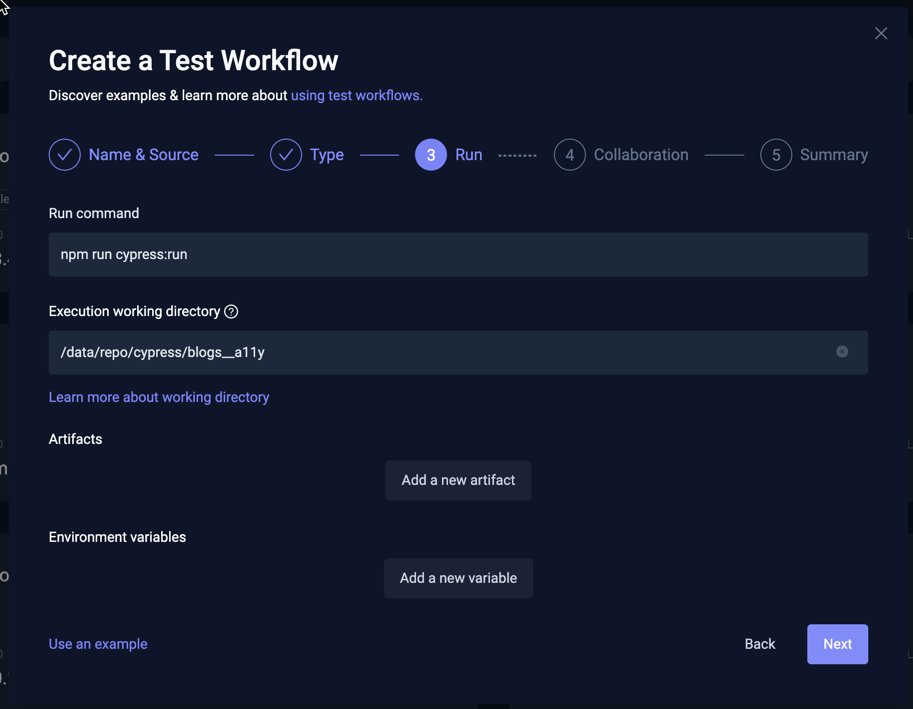Select the Collaboration step circle
Image resolution: width=913 pixels, height=709 pixels.
pyautogui.click(x=569, y=155)
